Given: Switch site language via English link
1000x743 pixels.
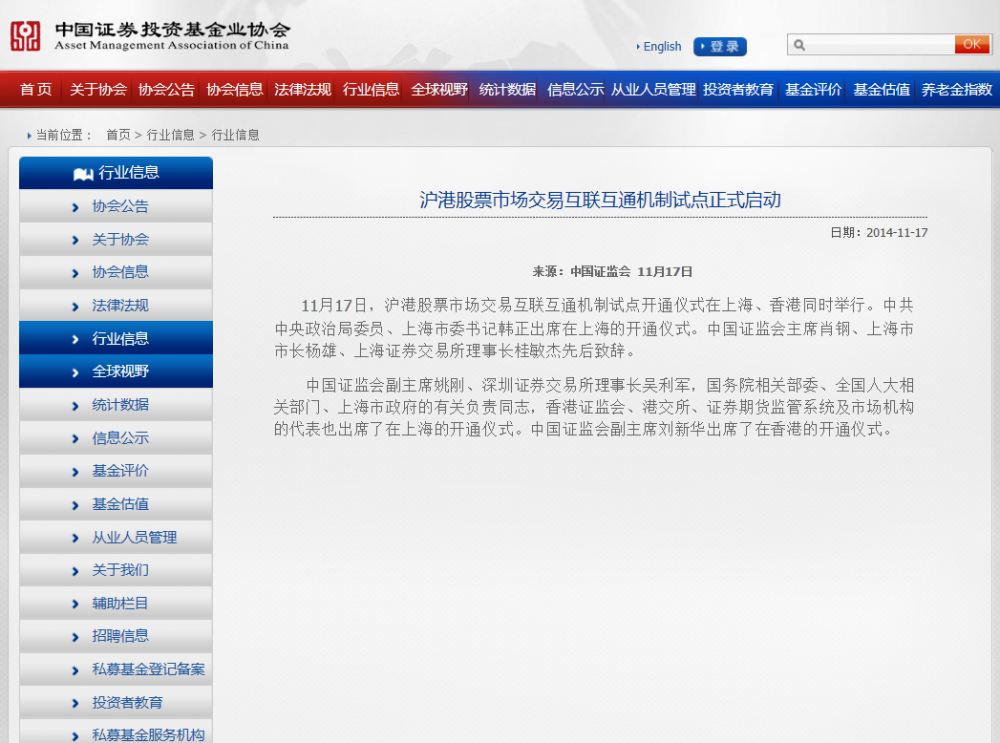Looking at the screenshot, I should click(x=662, y=47).
